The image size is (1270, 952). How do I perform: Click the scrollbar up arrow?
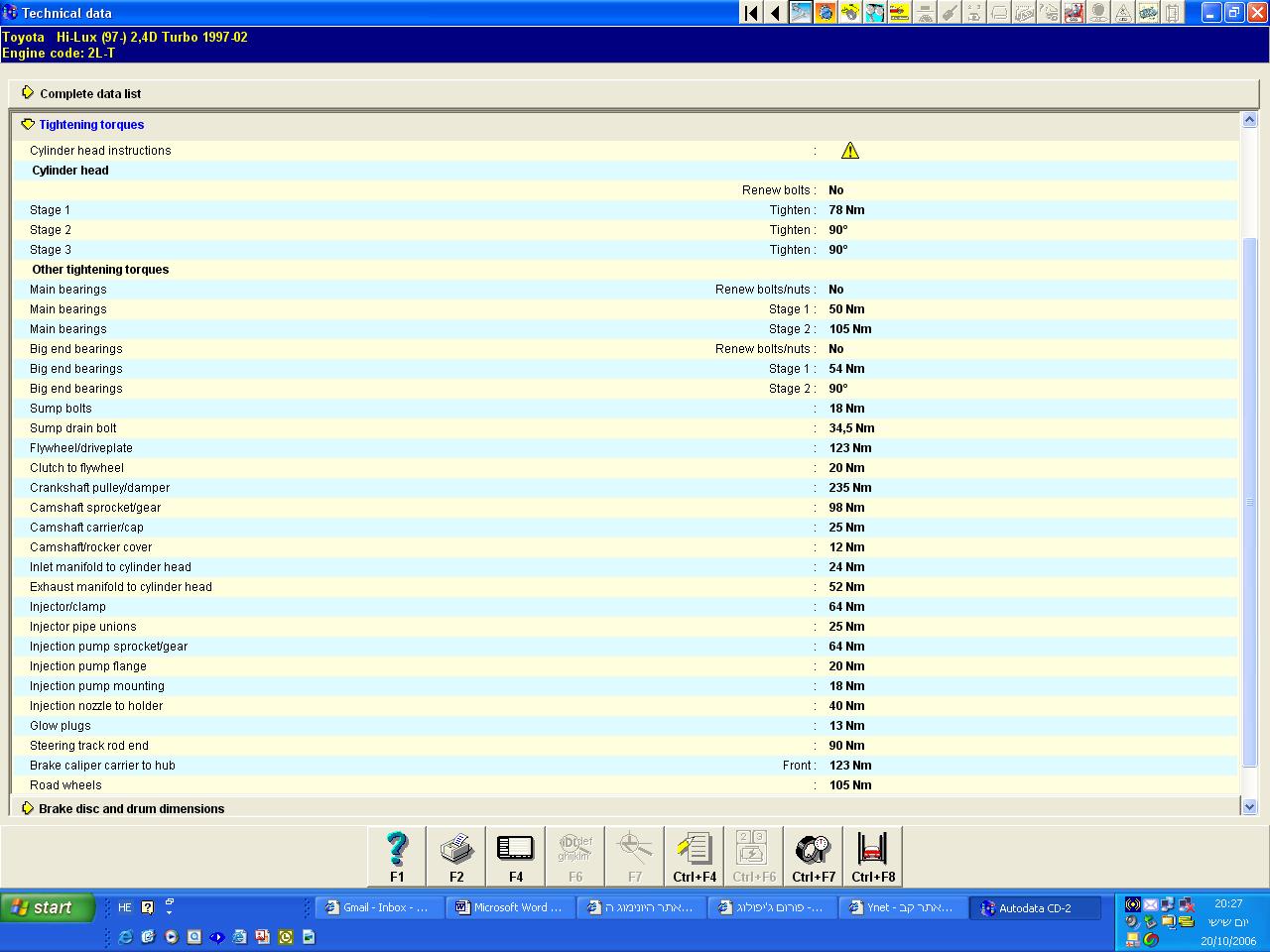[1249, 120]
